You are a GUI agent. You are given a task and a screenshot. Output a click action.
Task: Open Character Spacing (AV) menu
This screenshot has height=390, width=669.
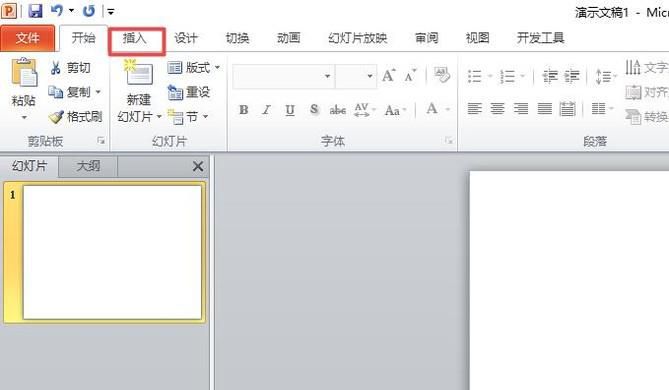pyautogui.click(x=364, y=110)
